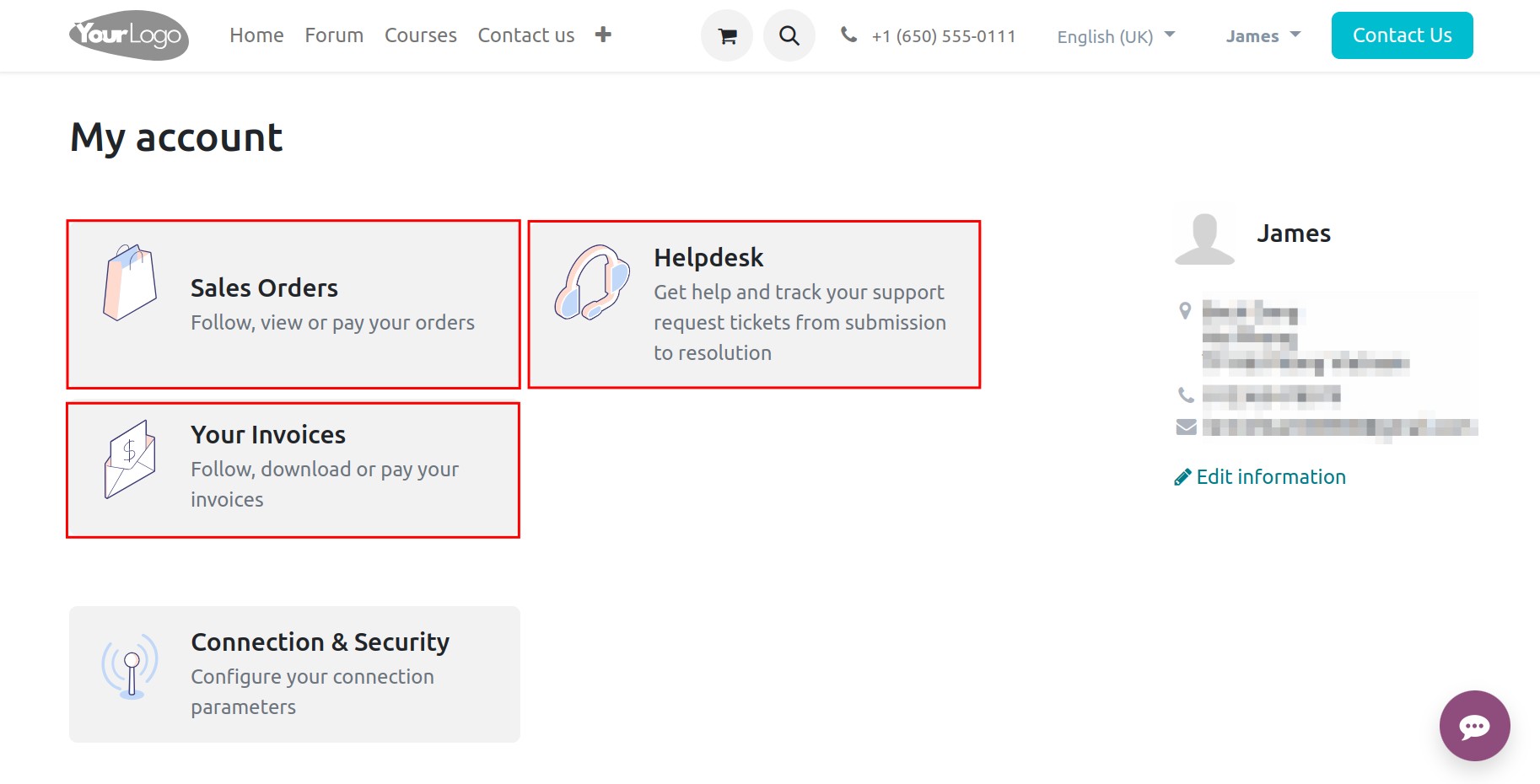This screenshot has height=784, width=1540.
Task: Click the plus icon after Contact us
Action: coord(603,35)
